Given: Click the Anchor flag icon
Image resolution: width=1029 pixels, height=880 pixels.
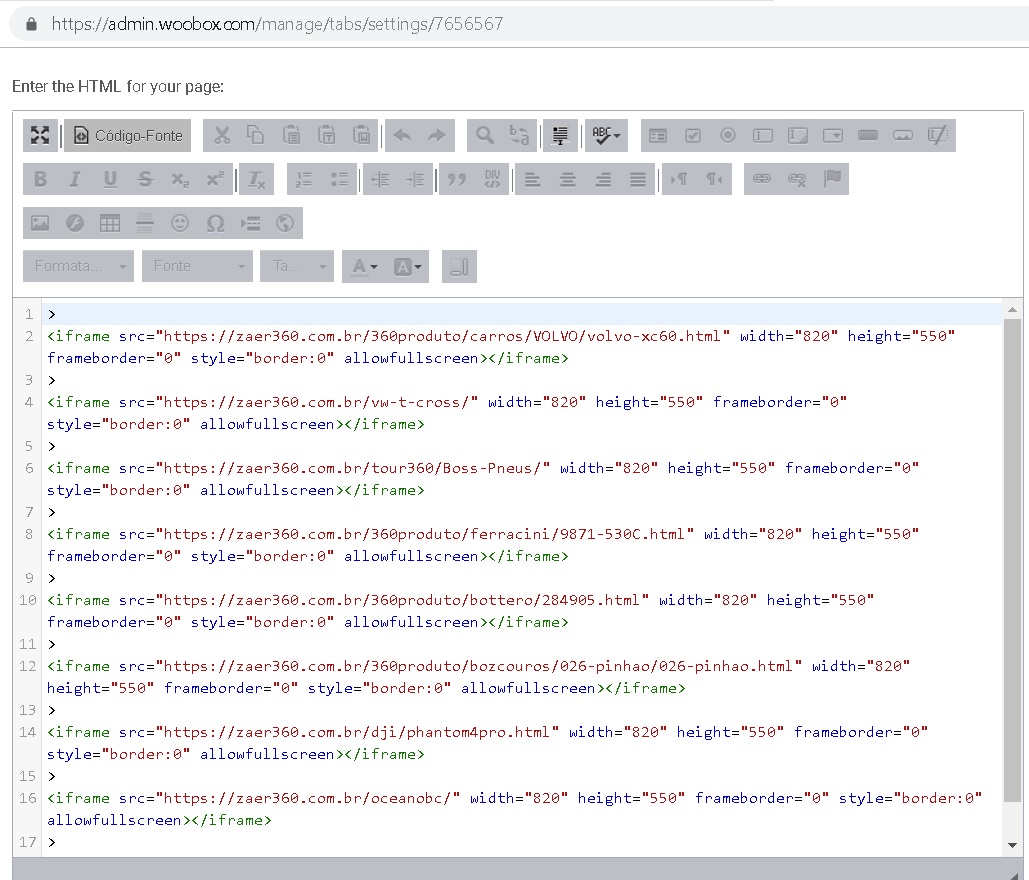Looking at the screenshot, I should [831, 179].
